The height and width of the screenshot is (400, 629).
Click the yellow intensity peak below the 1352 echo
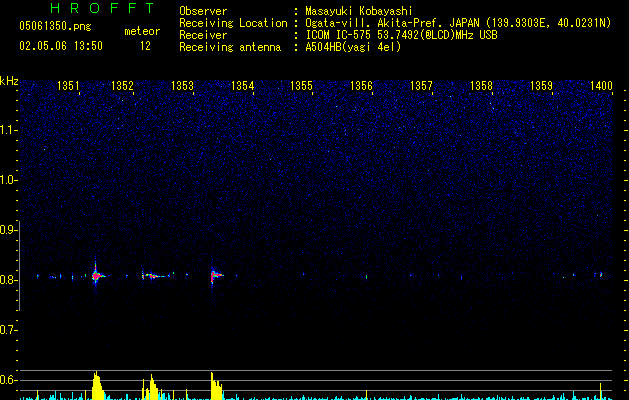(x=153, y=387)
